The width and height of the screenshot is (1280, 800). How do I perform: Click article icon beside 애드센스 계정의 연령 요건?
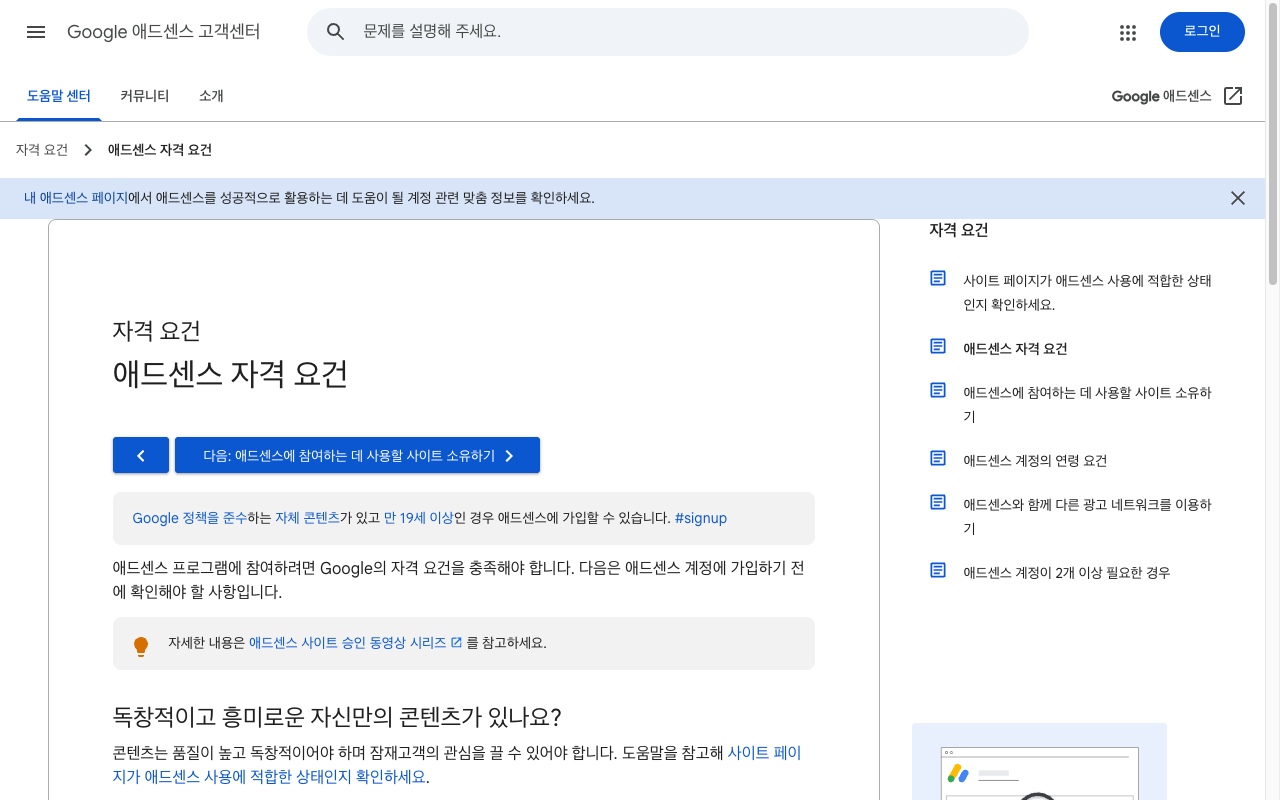[x=938, y=458]
